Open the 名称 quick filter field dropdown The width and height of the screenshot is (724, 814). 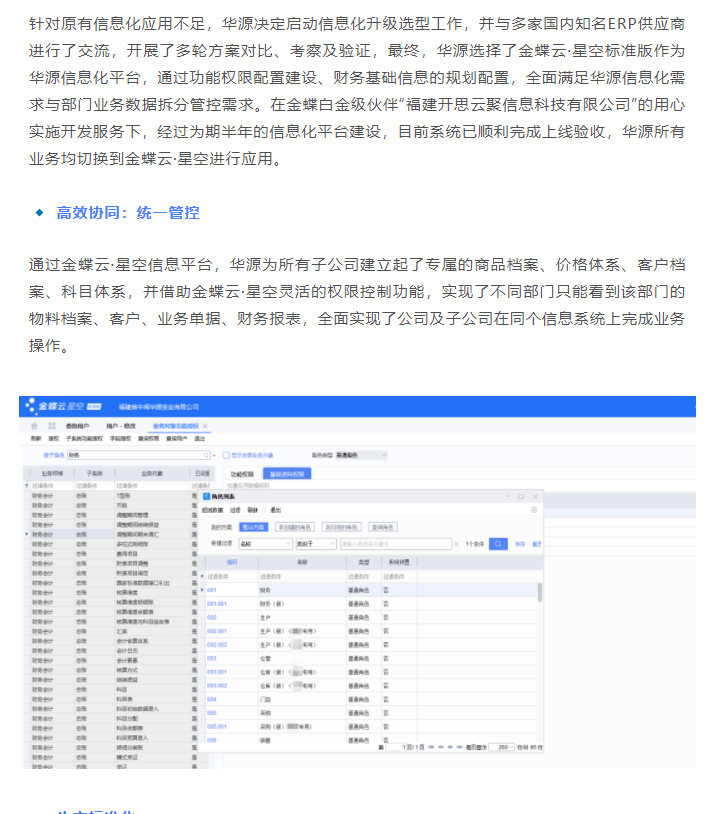coord(266,544)
